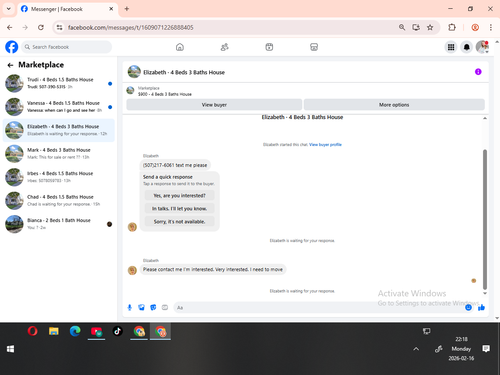
Task: Click the listing thumbnail in chat header
Action: pyautogui.click(x=134, y=72)
